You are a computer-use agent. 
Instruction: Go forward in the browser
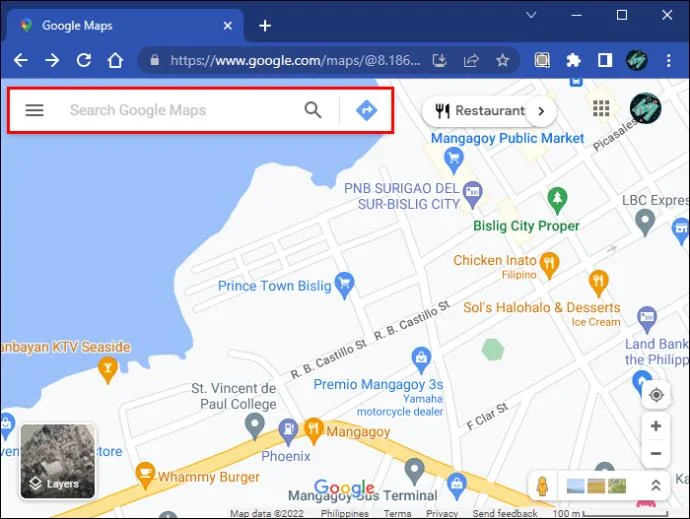(52, 60)
